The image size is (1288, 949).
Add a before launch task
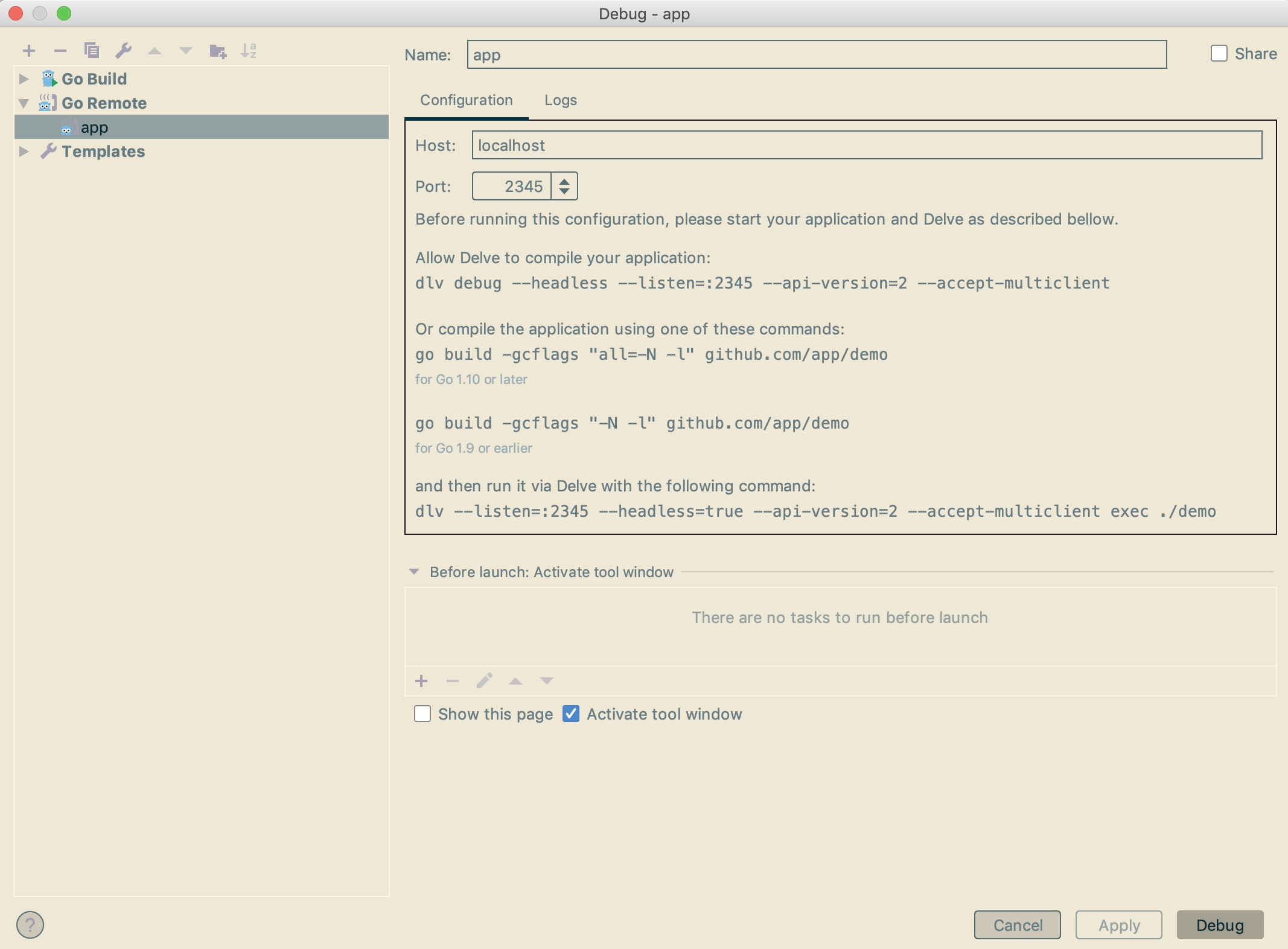point(421,681)
